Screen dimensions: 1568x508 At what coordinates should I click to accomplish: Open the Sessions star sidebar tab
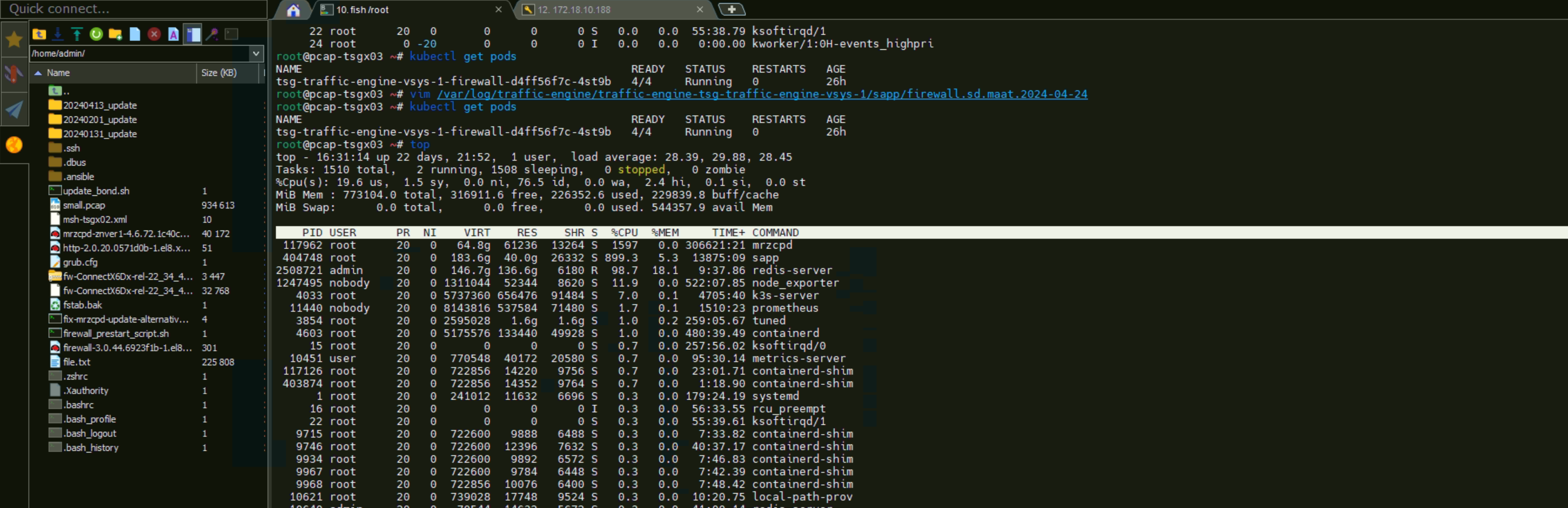[x=14, y=39]
